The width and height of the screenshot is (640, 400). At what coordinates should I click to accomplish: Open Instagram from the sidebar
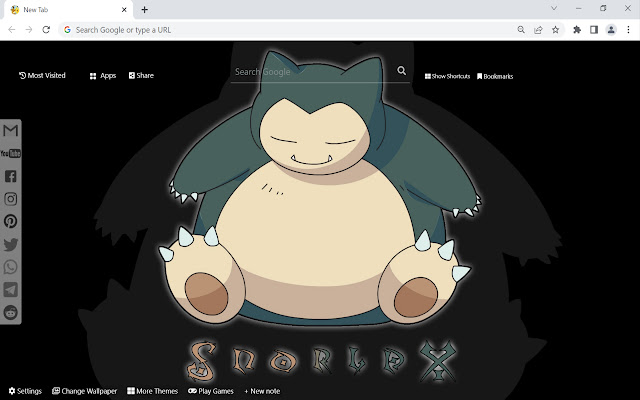click(x=11, y=199)
